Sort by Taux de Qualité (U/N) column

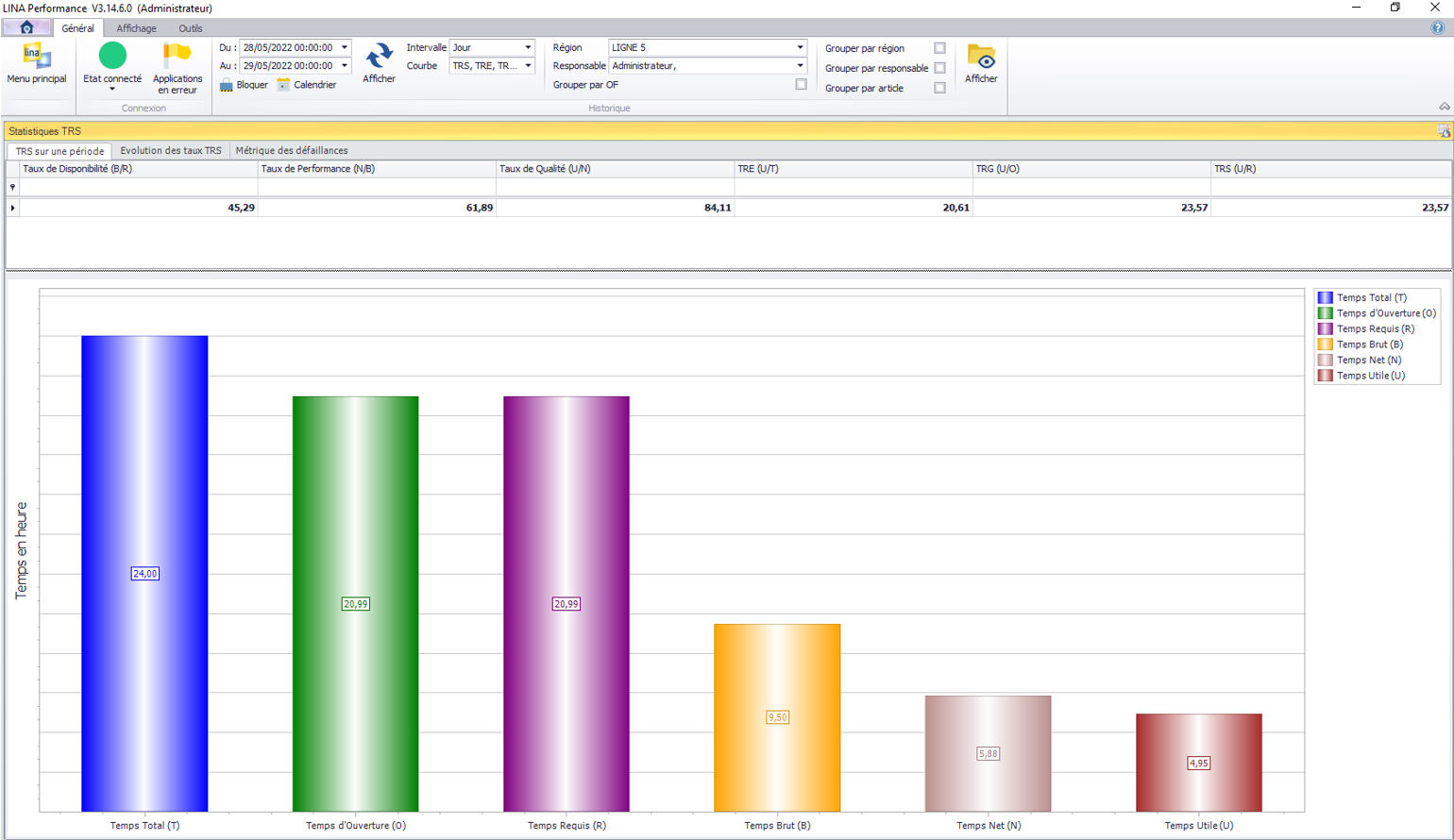point(615,169)
